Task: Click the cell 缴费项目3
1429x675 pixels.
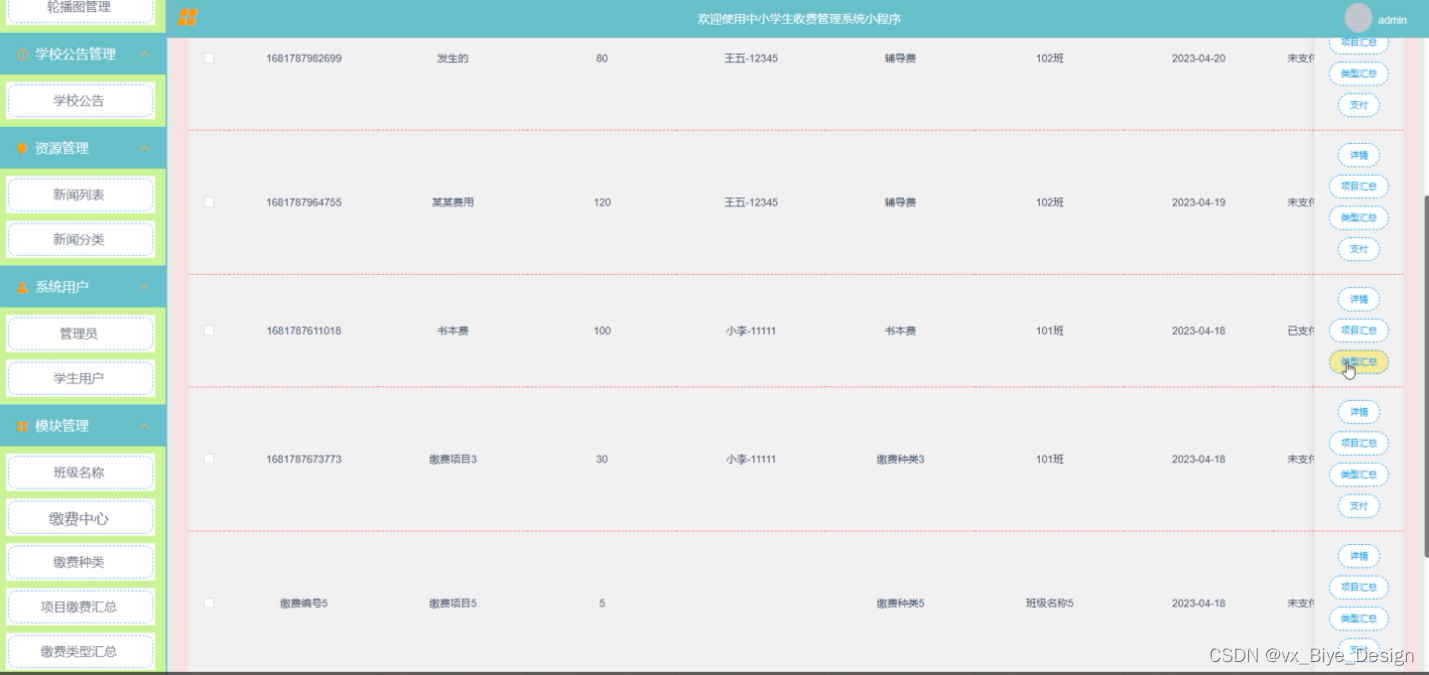Action: tap(453, 459)
